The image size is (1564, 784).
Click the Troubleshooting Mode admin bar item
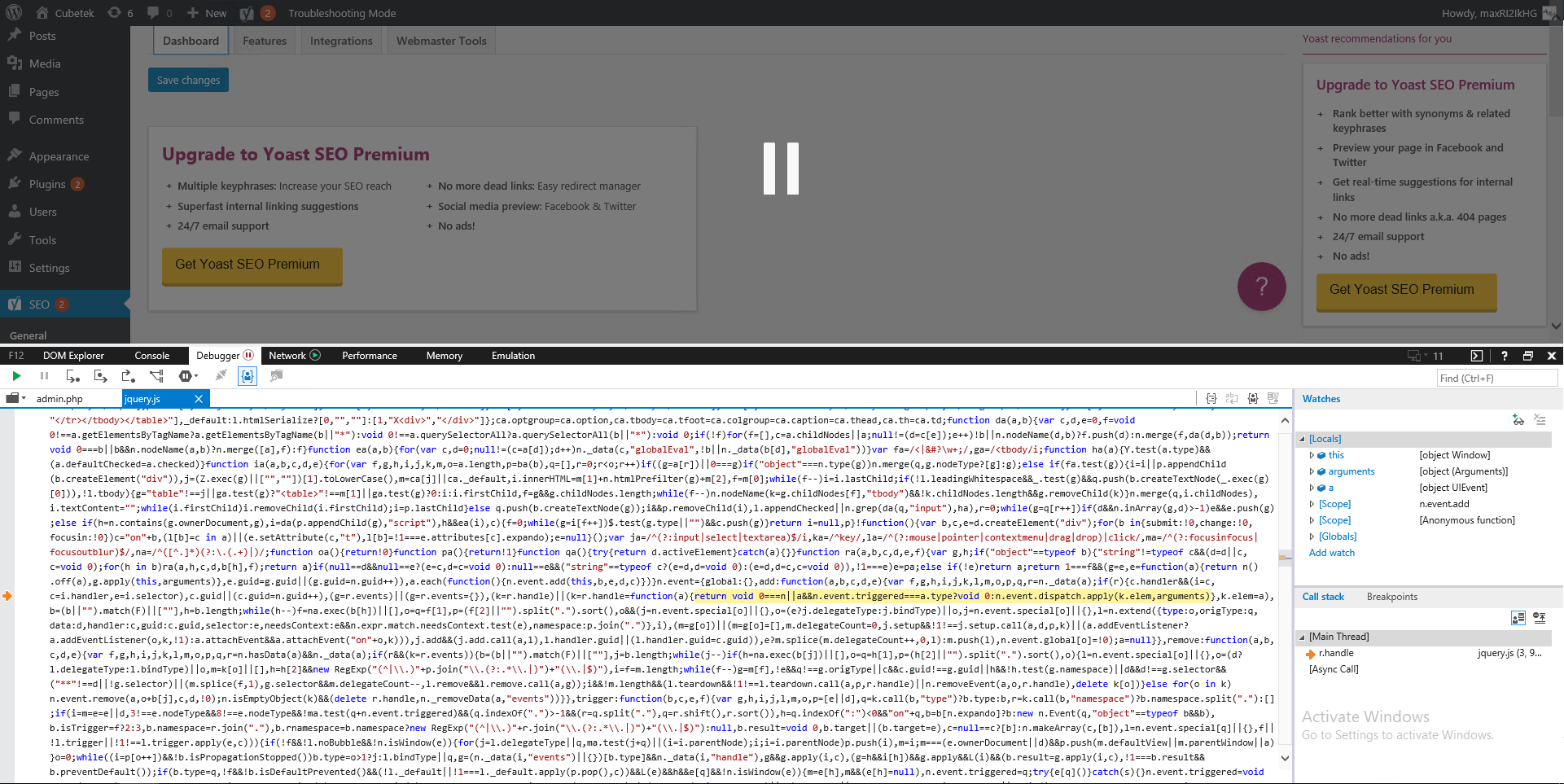[x=342, y=13]
